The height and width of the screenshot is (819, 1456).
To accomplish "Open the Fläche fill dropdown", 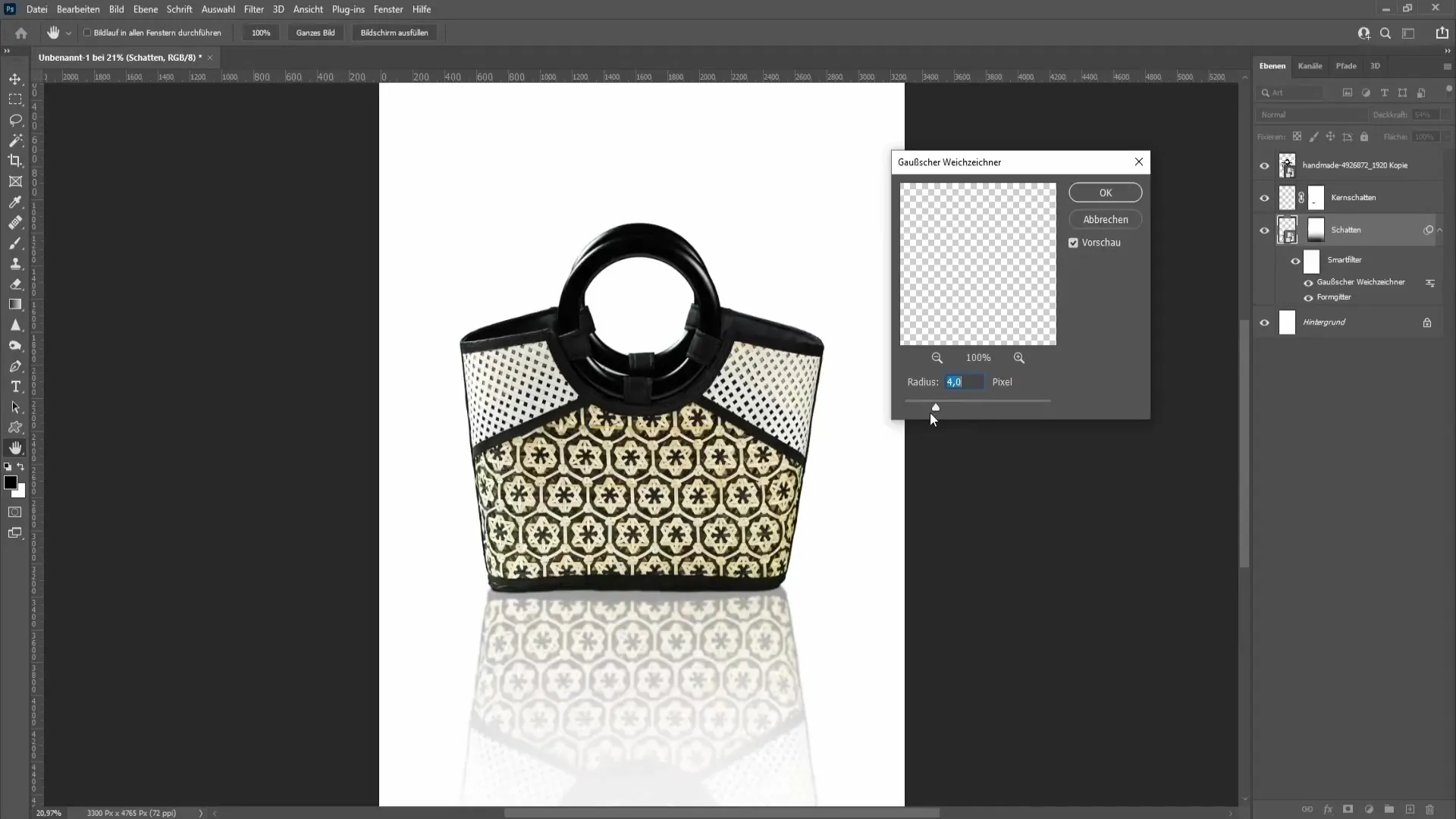I will [x=1446, y=136].
